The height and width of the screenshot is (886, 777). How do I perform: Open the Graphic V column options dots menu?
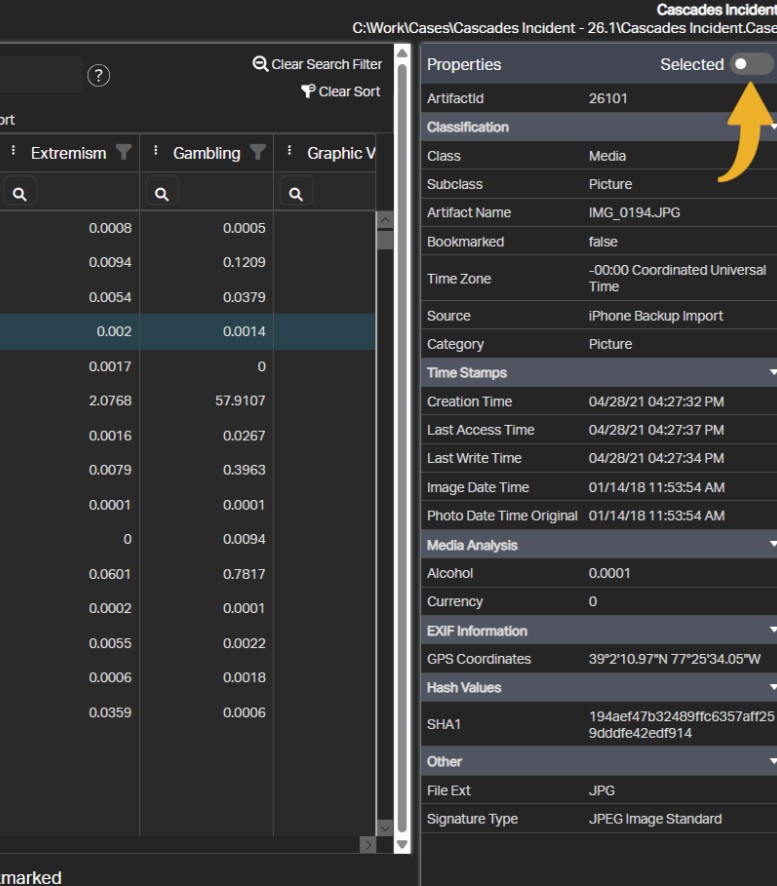(x=289, y=152)
